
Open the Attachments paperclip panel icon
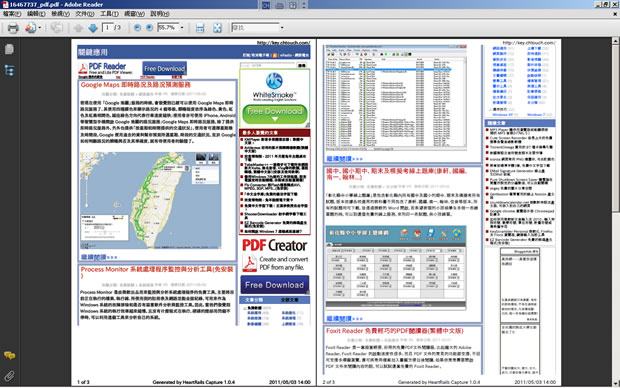tap(9, 375)
